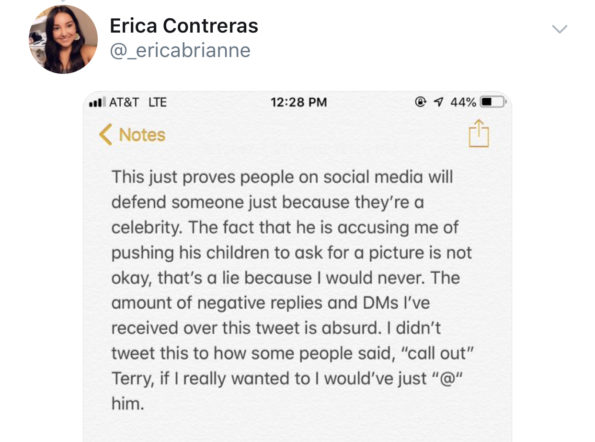Click the AT&T carrier label

click(124, 102)
